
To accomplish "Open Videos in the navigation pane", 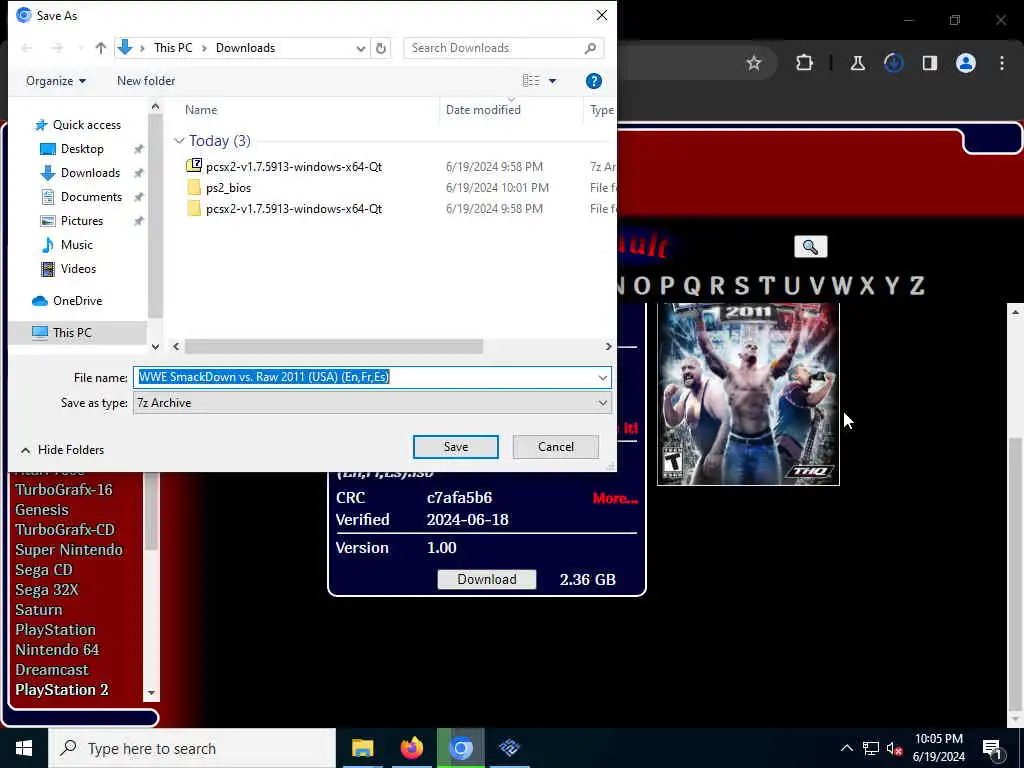I will [78, 268].
